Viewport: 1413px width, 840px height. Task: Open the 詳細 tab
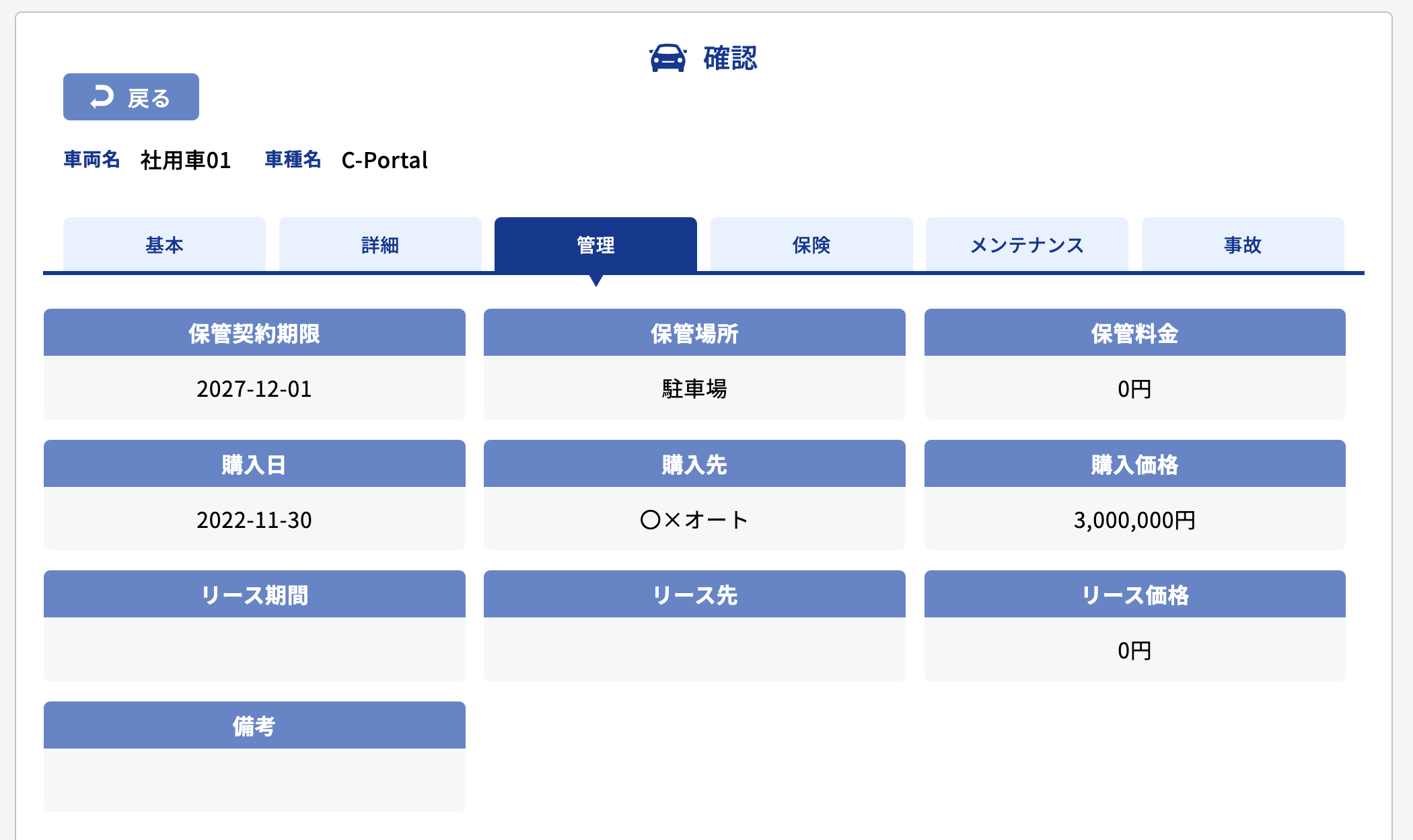coord(380,245)
